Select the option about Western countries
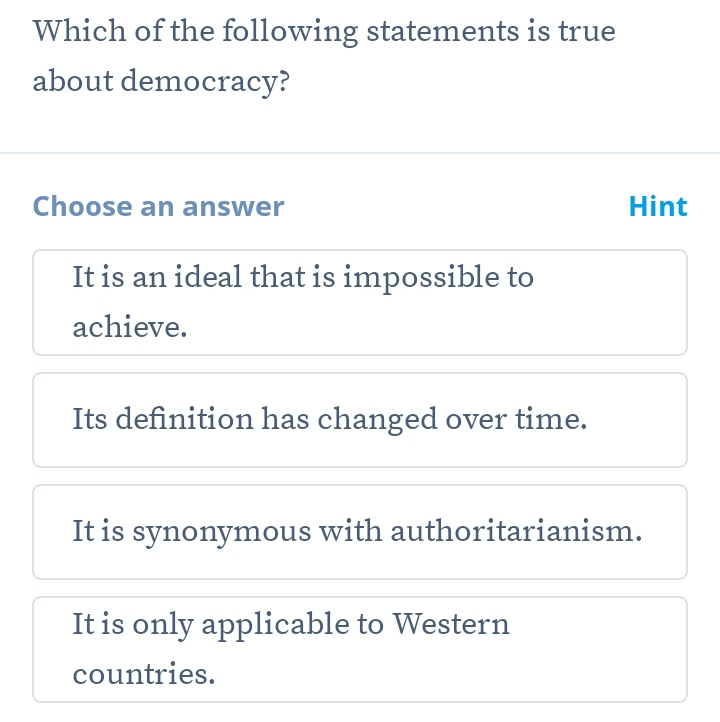Screen dimensions: 720x722 360,649
